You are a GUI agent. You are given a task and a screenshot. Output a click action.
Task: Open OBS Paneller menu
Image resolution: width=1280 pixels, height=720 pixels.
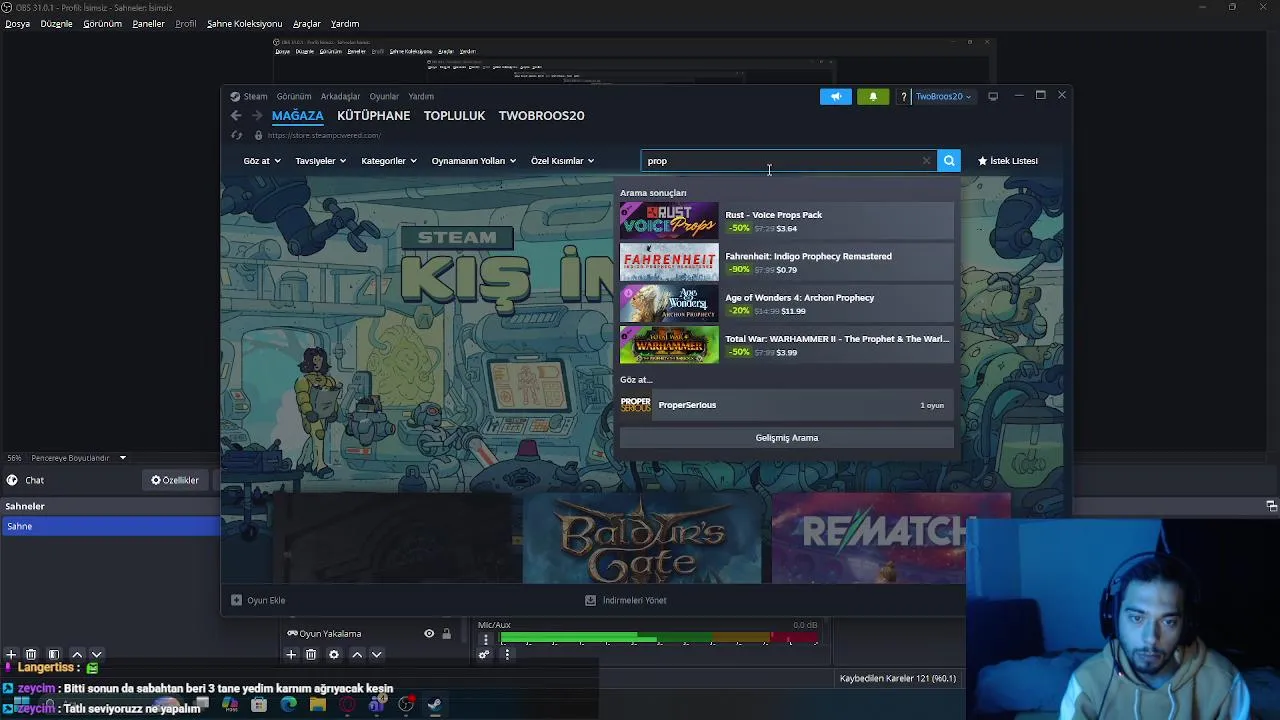click(x=148, y=24)
